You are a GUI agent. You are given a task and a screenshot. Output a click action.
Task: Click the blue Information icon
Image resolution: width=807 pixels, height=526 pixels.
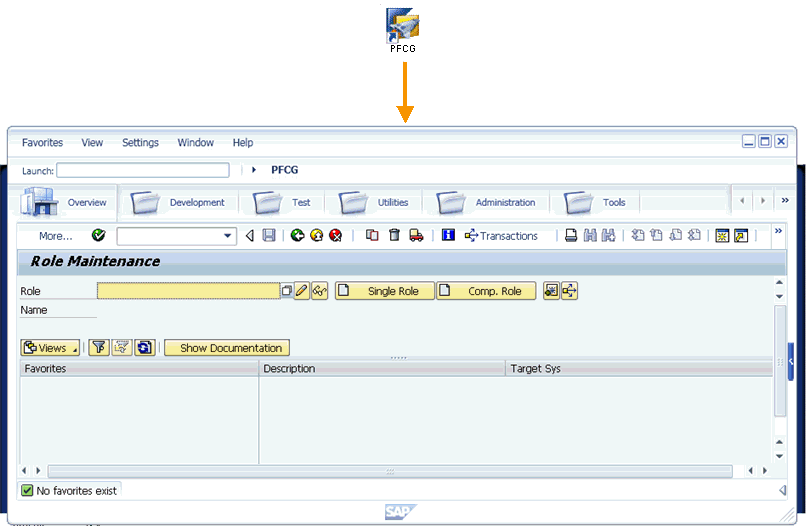coord(448,235)
